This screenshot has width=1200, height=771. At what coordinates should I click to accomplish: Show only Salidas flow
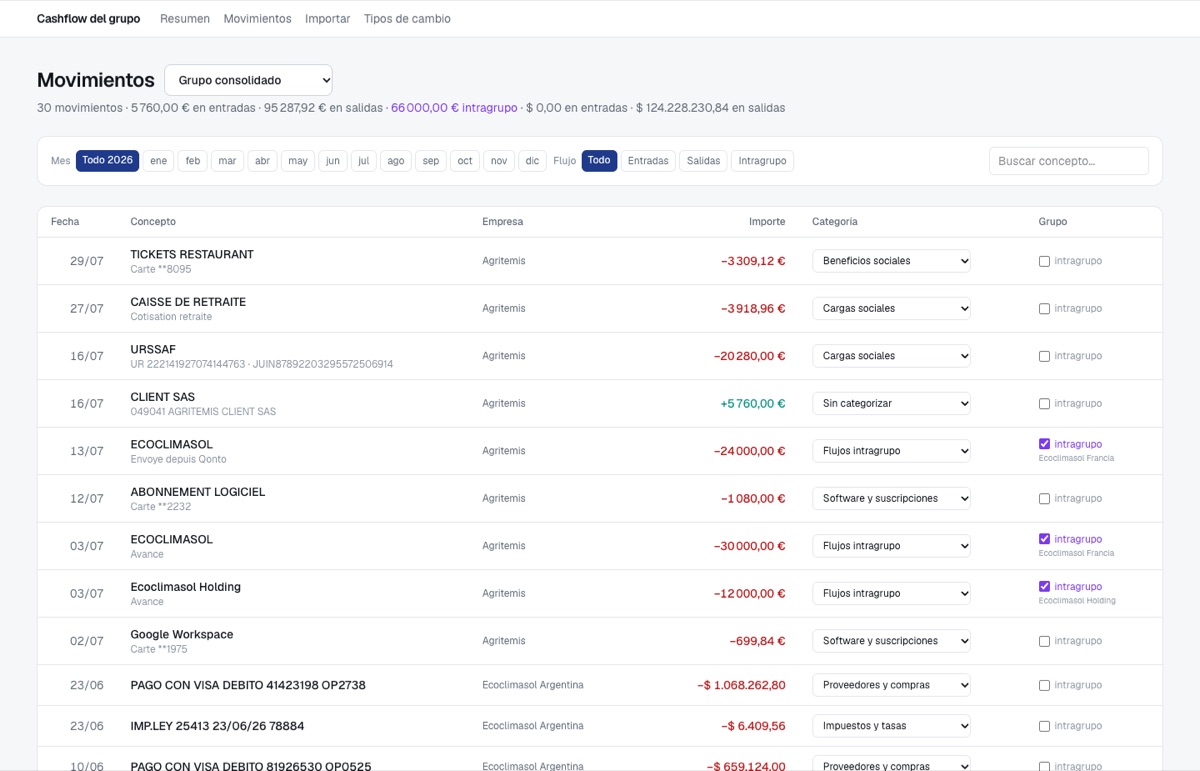coord(703,161)
